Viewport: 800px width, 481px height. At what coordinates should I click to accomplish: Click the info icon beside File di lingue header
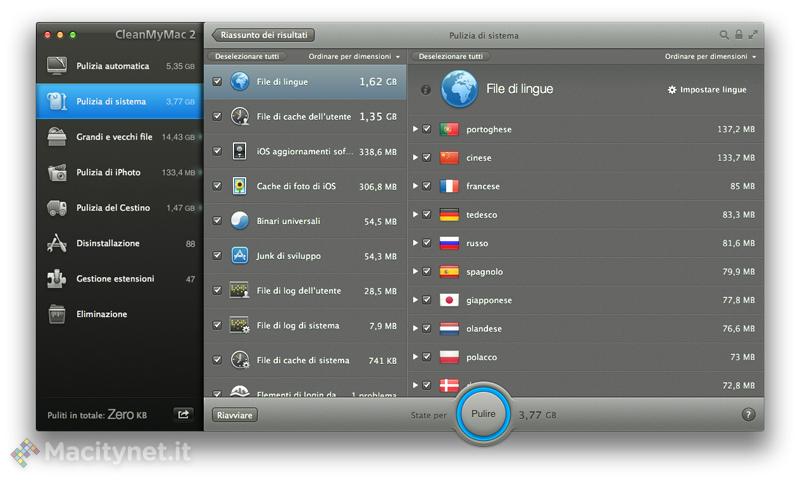[426, 90]
